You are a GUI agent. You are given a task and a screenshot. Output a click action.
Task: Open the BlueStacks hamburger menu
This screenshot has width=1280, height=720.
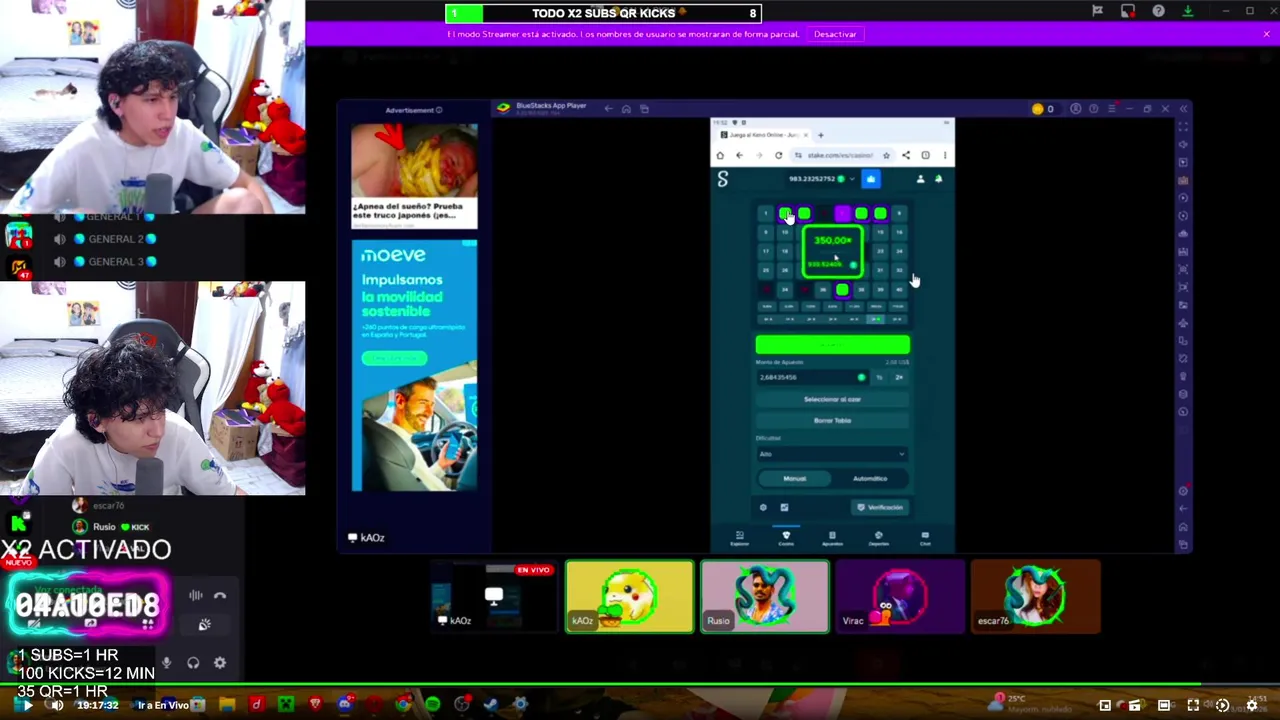1111,109
